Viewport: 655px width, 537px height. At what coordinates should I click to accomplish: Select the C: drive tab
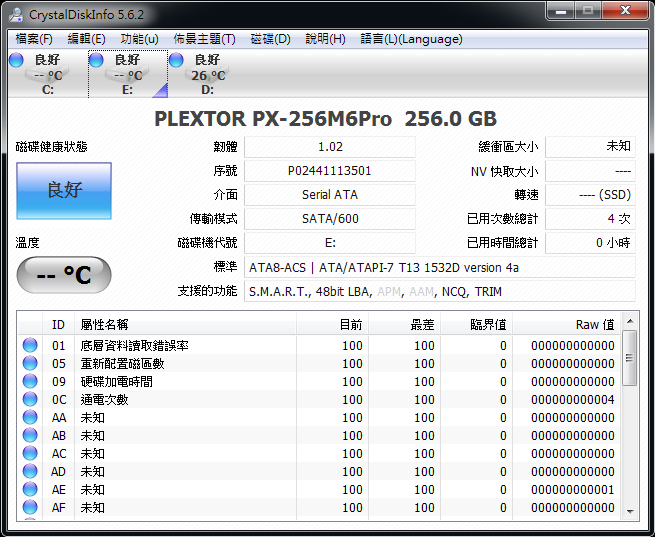(47, 74)
